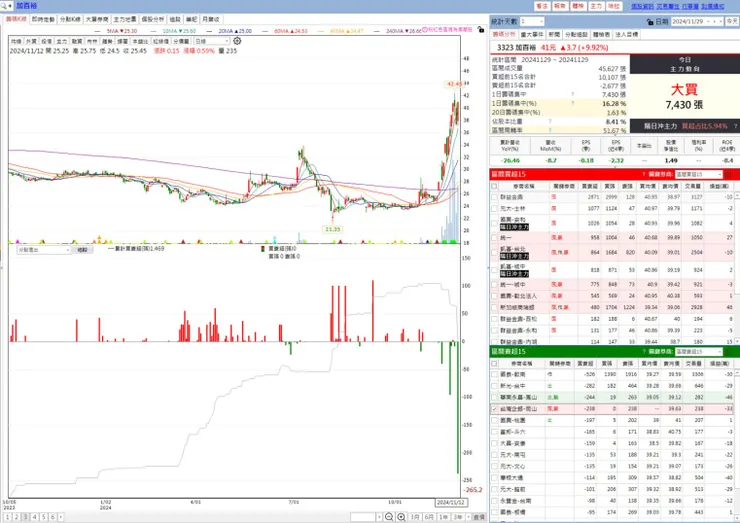Click help icon beside 佔股本比重
This screenshot has height=523, width=740.
coord(550,121)
